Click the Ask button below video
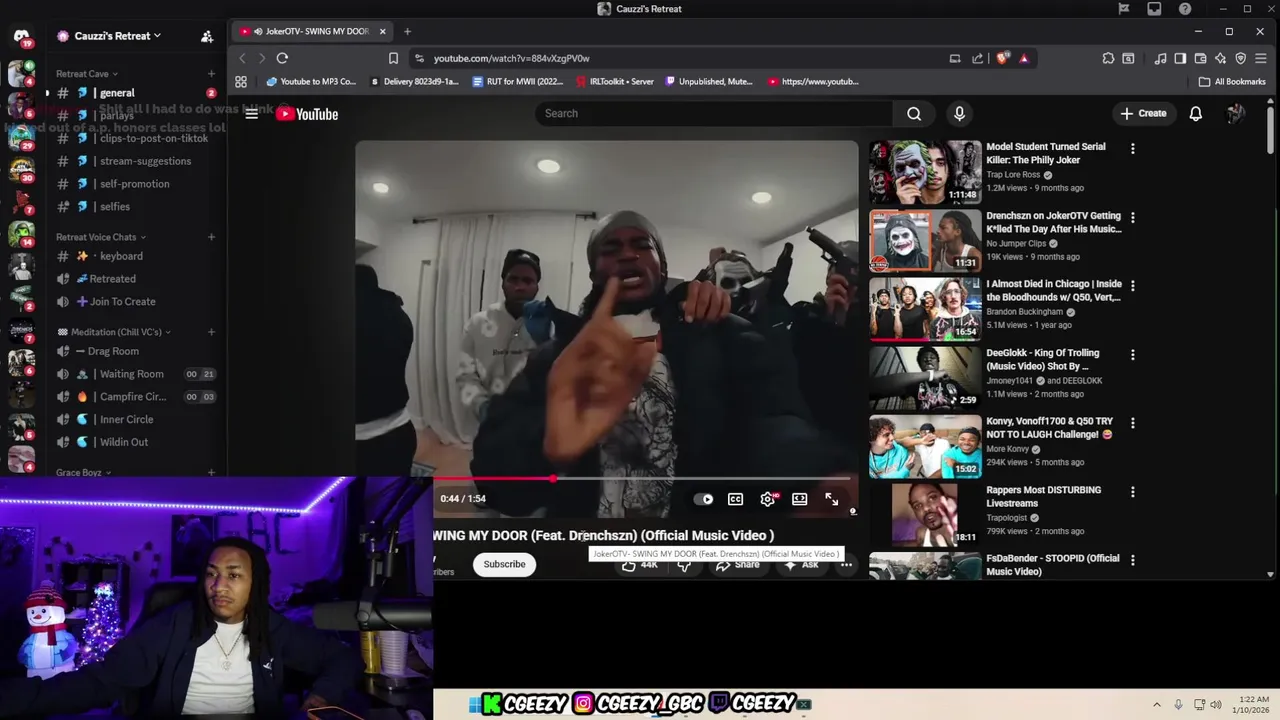 pyautogui.click(x=801, y=565)
